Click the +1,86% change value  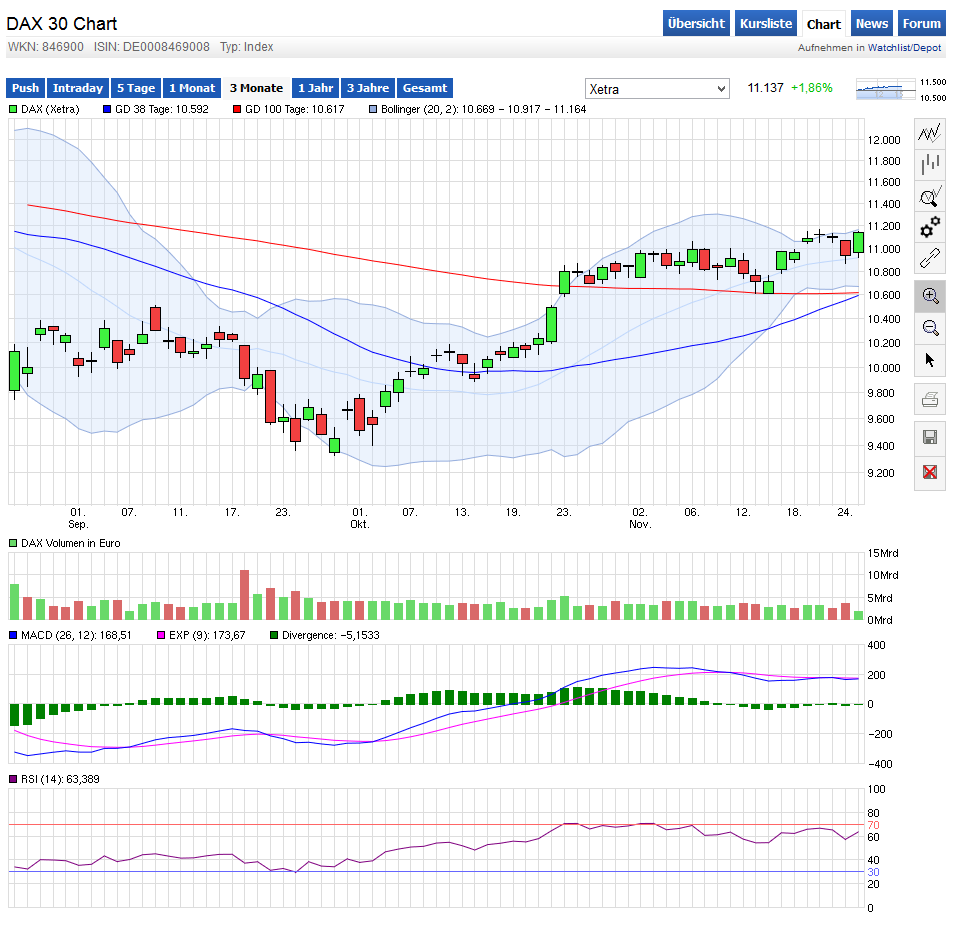[x=812, y=88]
